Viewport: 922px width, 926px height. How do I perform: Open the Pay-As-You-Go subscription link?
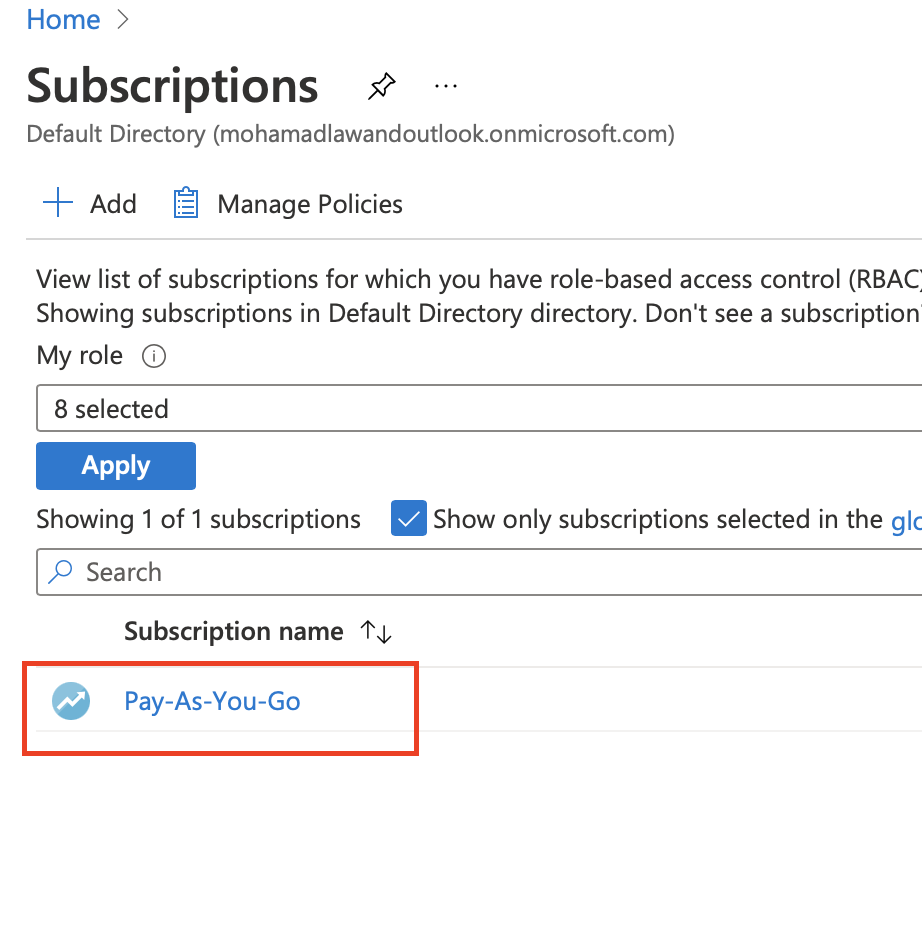pyautogui.click(x=212, y=701)
